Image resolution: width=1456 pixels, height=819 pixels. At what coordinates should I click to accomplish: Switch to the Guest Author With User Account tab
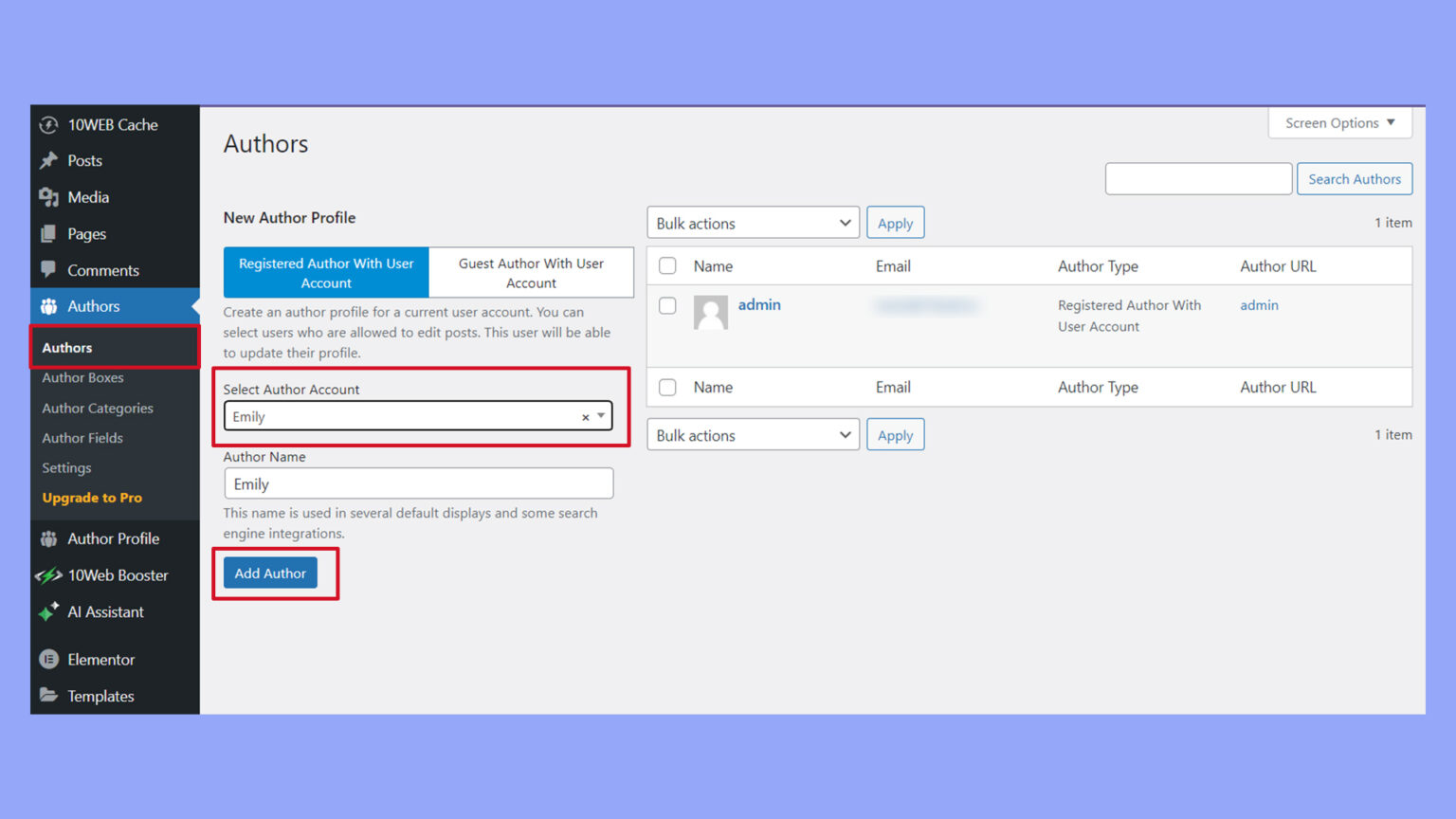(531, 272)
